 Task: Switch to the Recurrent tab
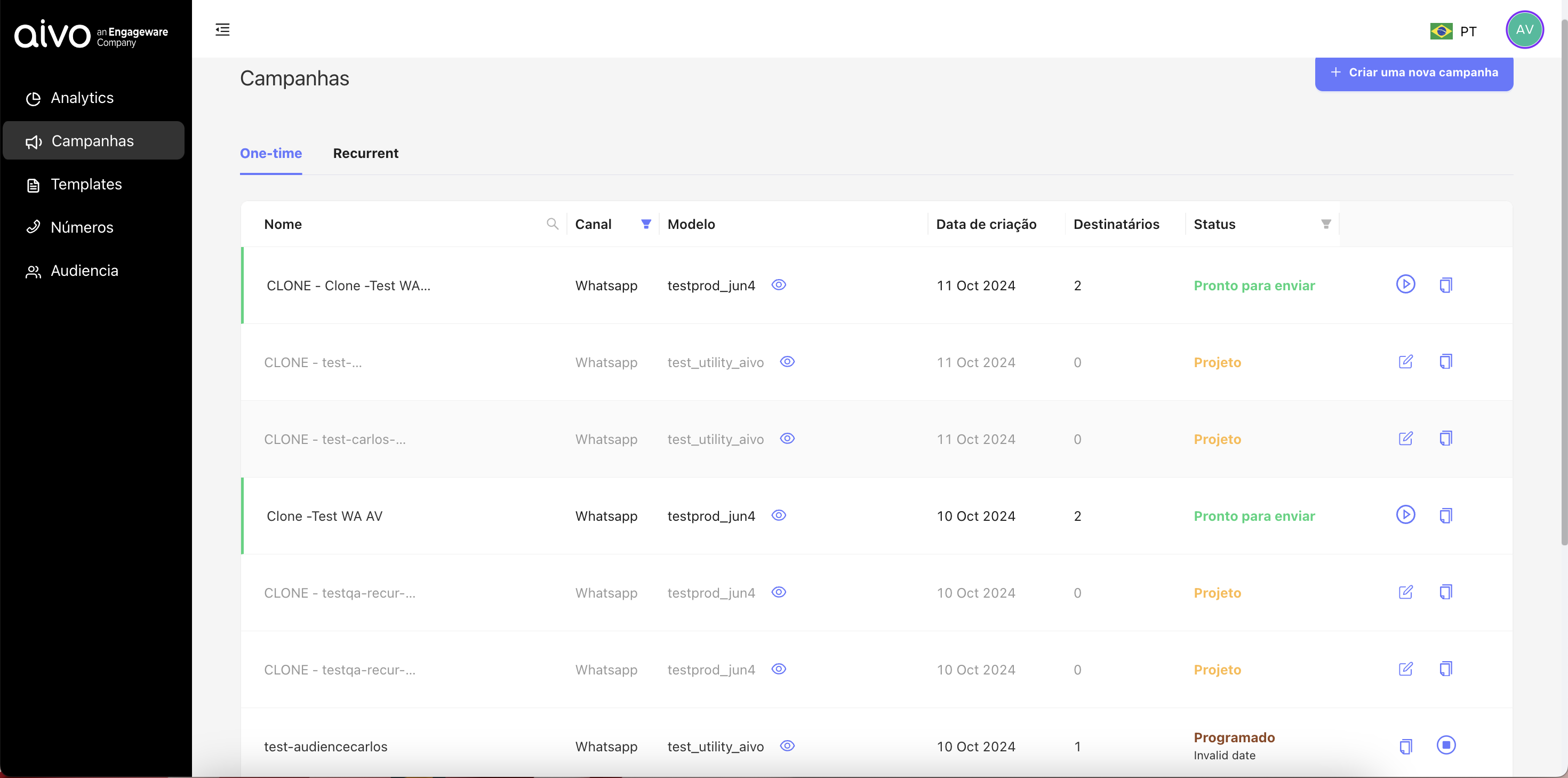click(x=365, y=154)
